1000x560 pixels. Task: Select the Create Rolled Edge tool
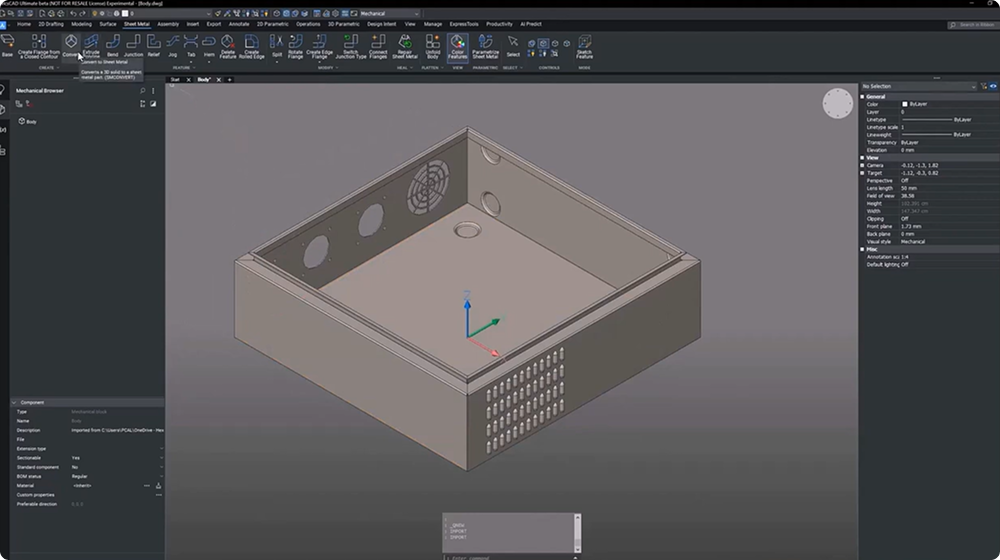251,47
